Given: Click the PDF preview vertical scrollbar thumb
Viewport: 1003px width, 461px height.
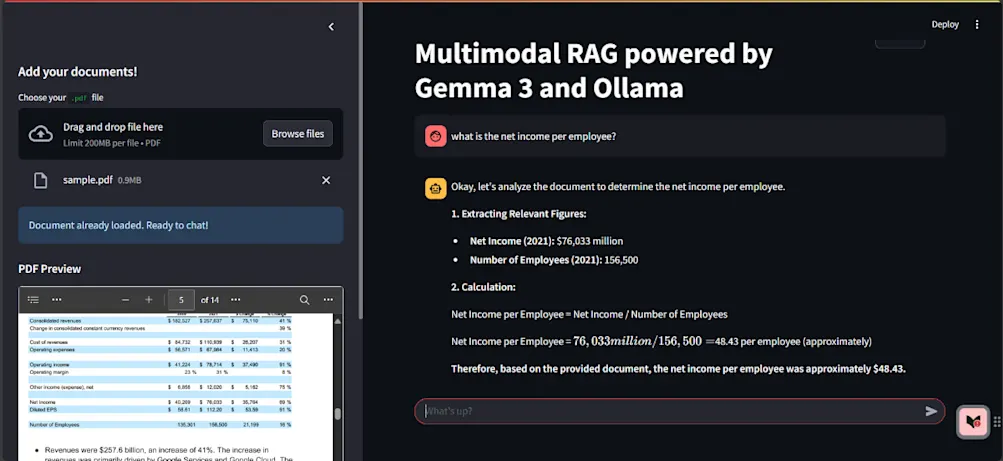Looking at the screenshot, I should 338,414.
